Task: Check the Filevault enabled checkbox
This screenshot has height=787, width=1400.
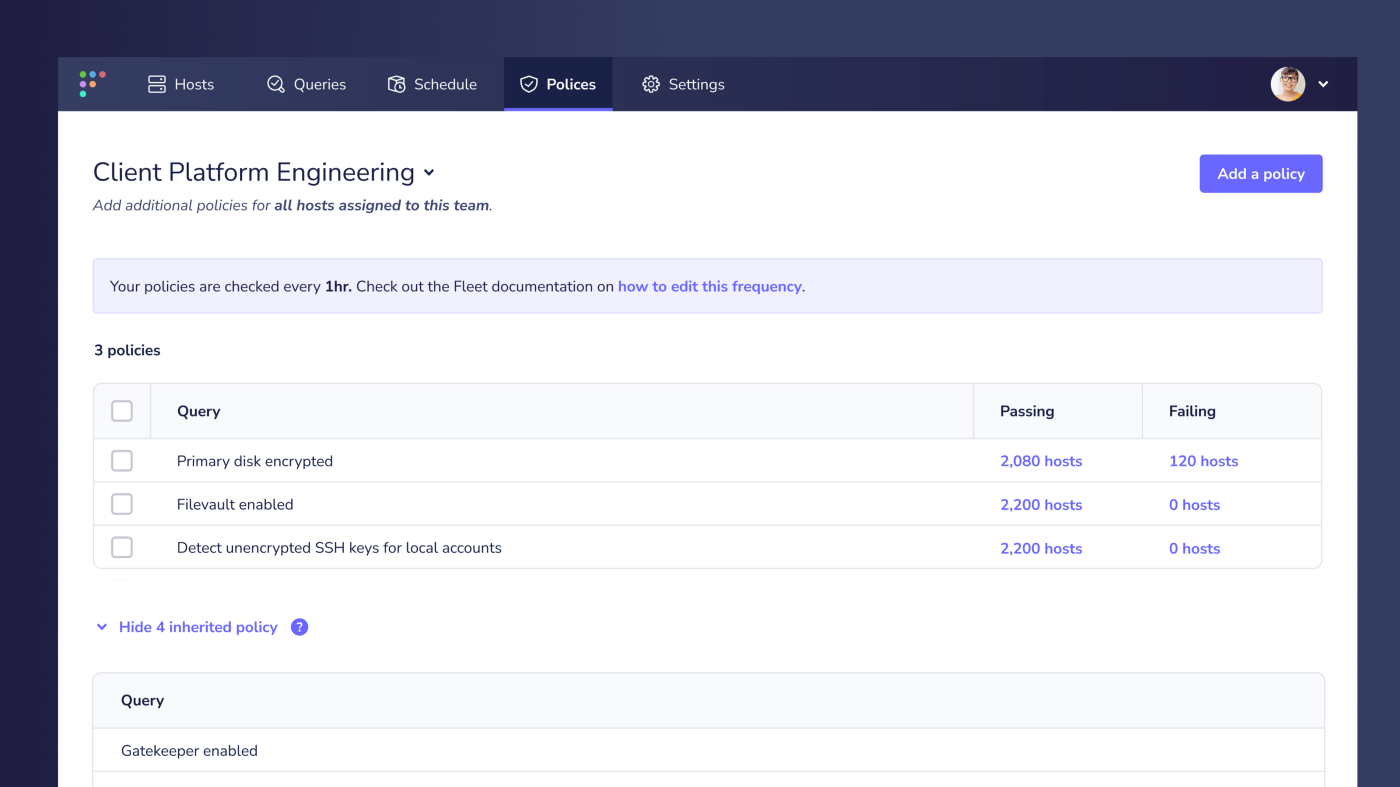Action: click(x=122, y=504)
